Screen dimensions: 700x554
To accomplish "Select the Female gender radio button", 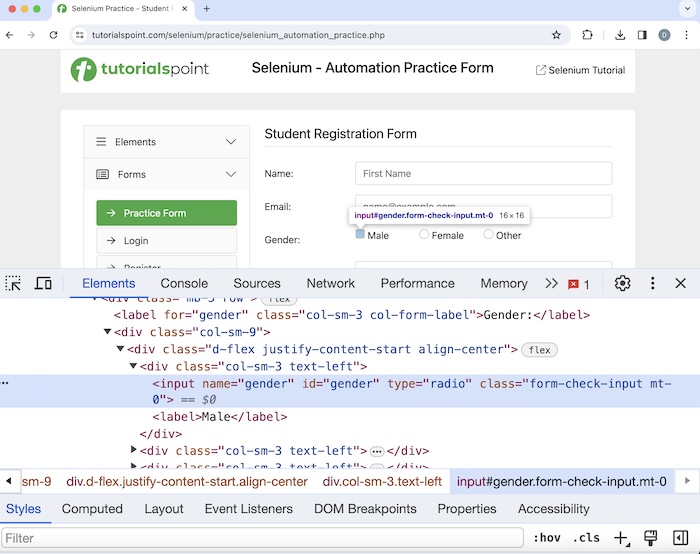I will tap(424, 235).
